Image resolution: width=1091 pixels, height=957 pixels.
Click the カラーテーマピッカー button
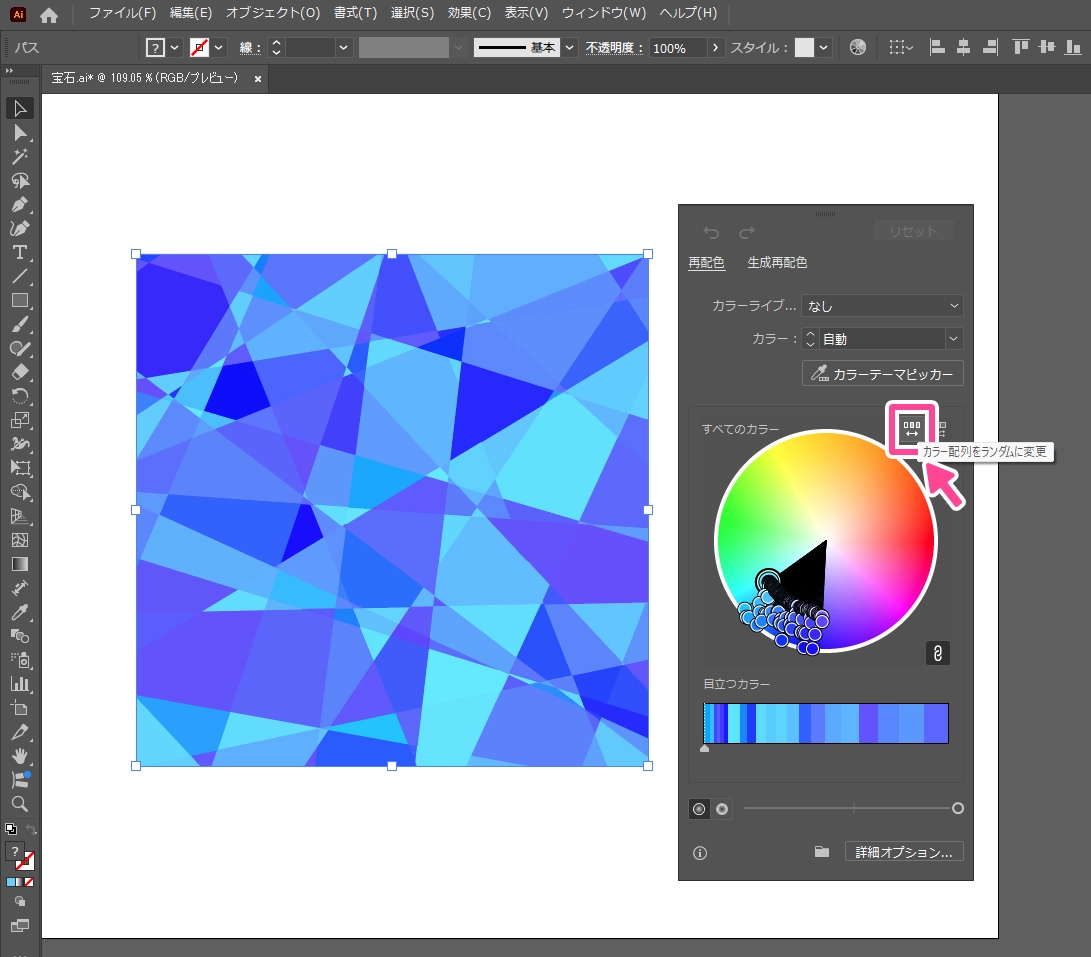click(882, 374)
